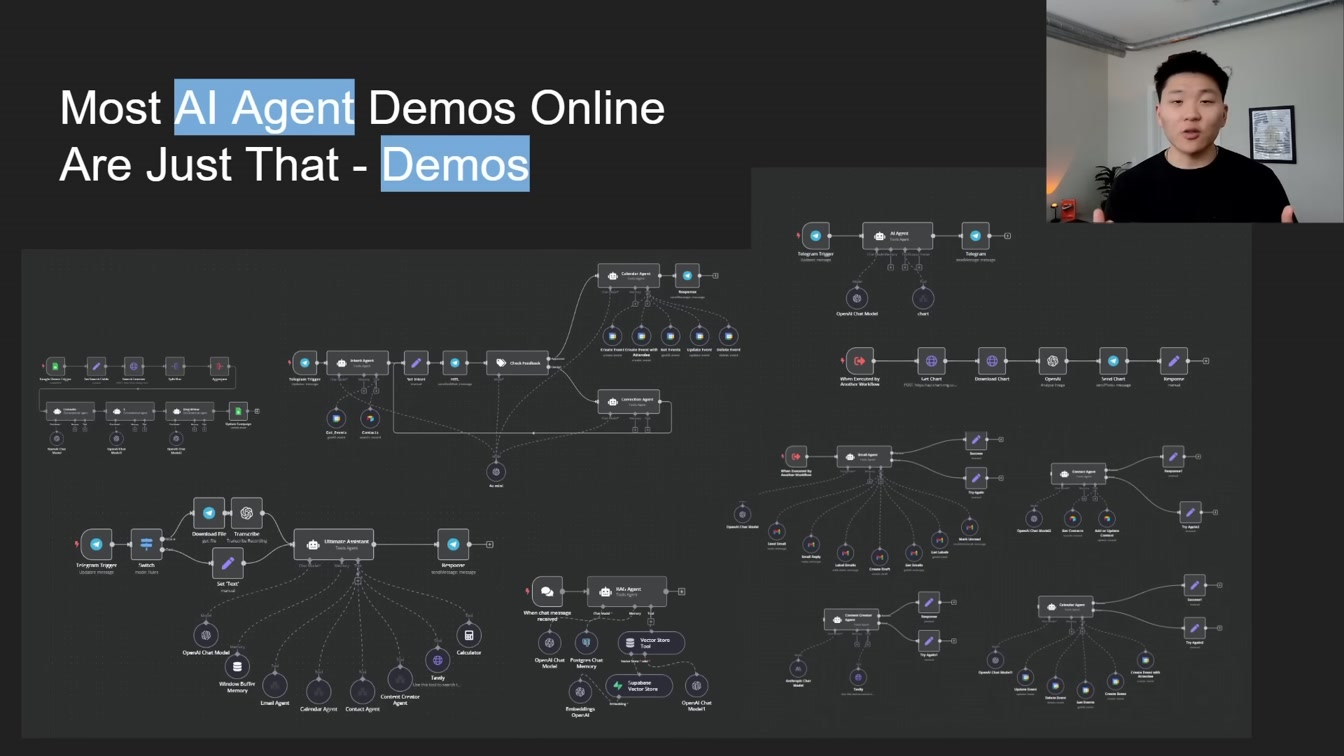Select the chart tool under AI Agent

[x=923, y=297]
